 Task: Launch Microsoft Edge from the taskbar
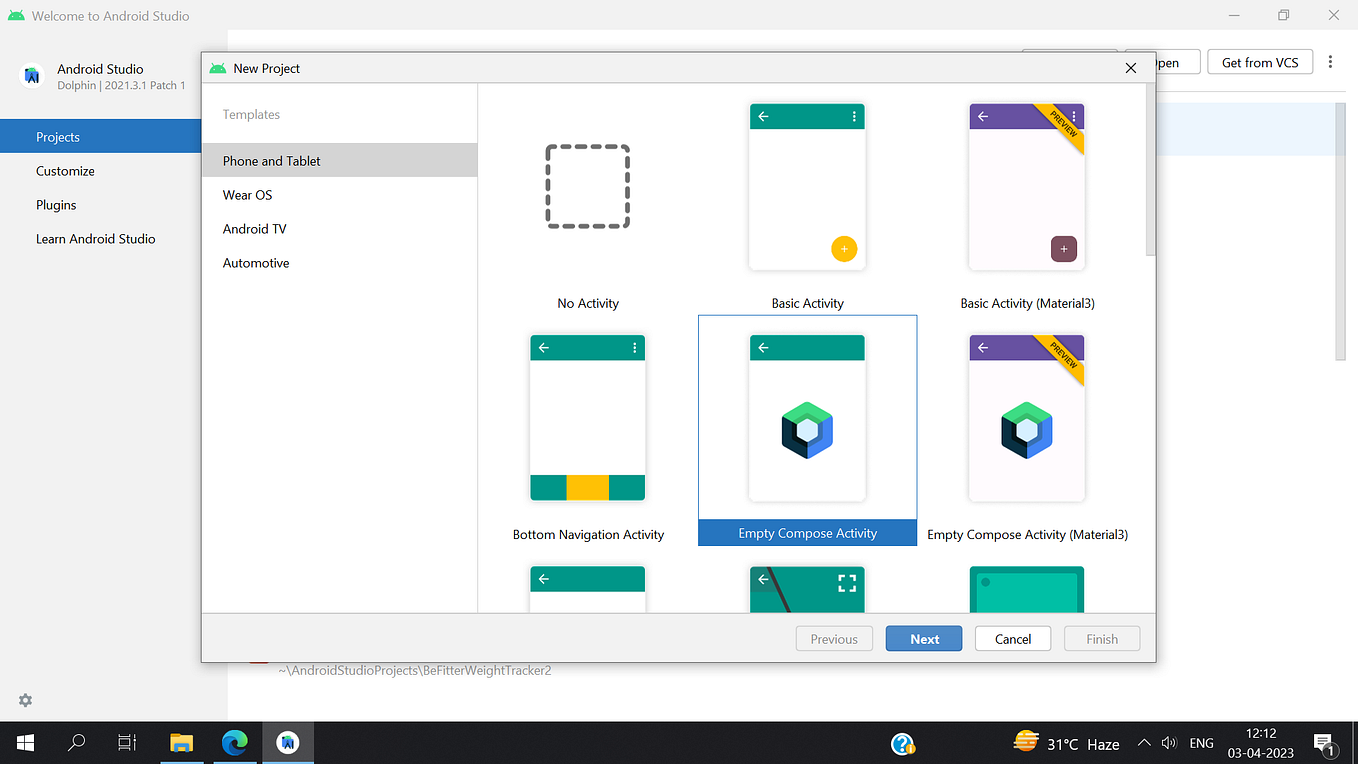click(x=235, y=743)
